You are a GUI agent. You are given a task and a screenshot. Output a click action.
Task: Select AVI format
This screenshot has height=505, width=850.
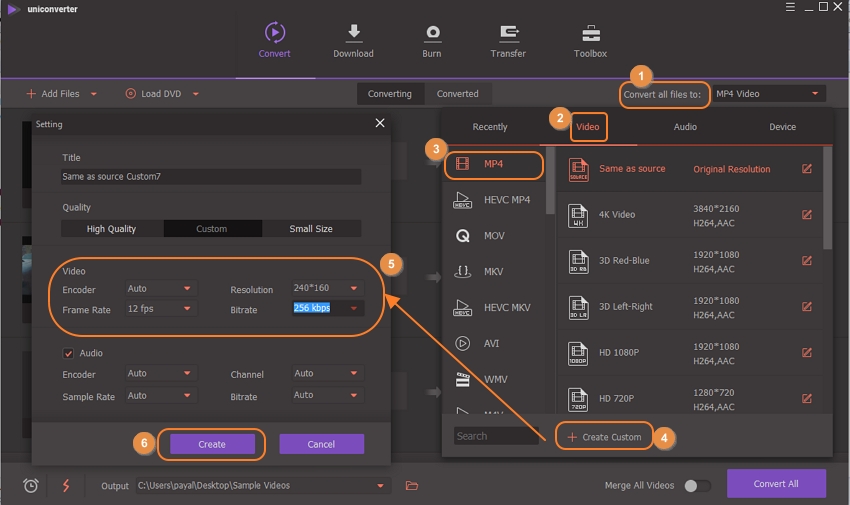click(493, 344)
